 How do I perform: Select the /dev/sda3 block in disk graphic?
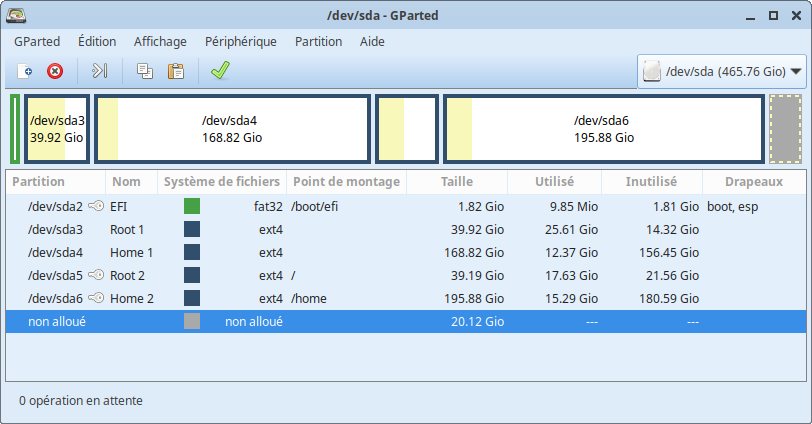pos(56,129)
